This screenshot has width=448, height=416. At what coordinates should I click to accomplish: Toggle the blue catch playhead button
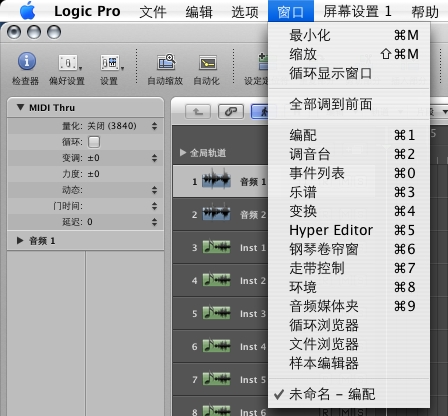coord(260,112)
